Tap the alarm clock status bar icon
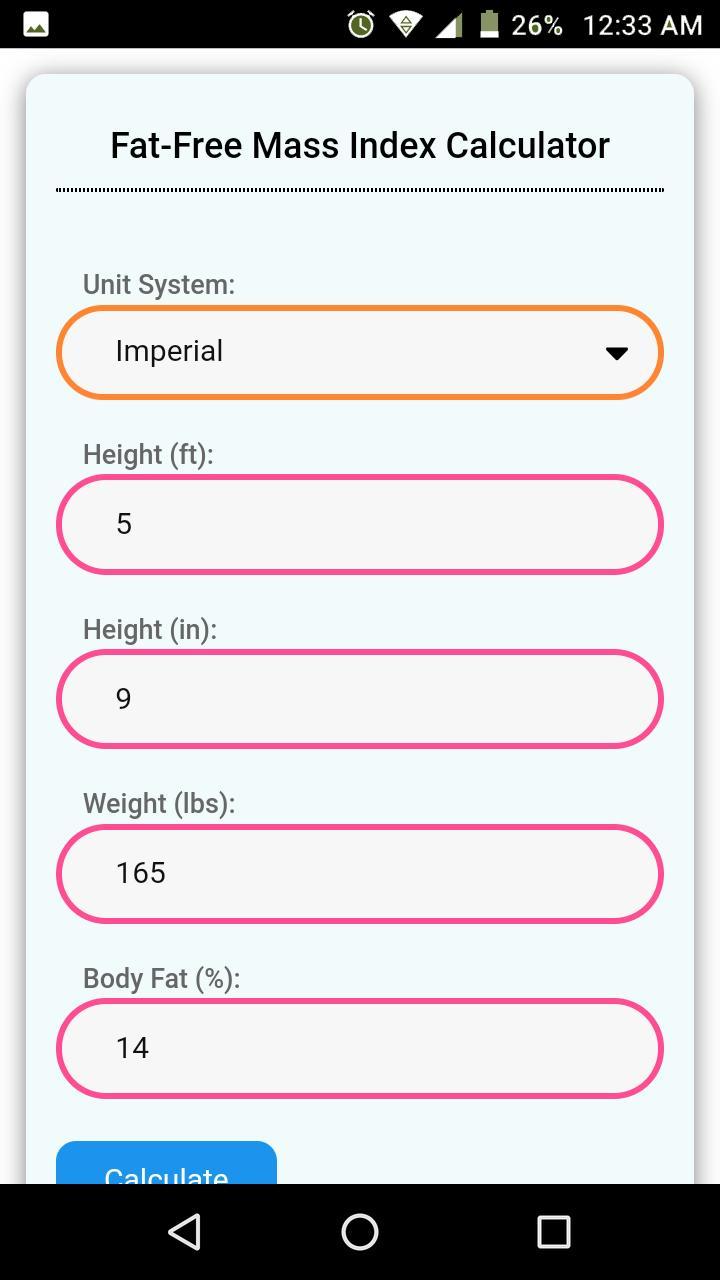 (362, 22)
